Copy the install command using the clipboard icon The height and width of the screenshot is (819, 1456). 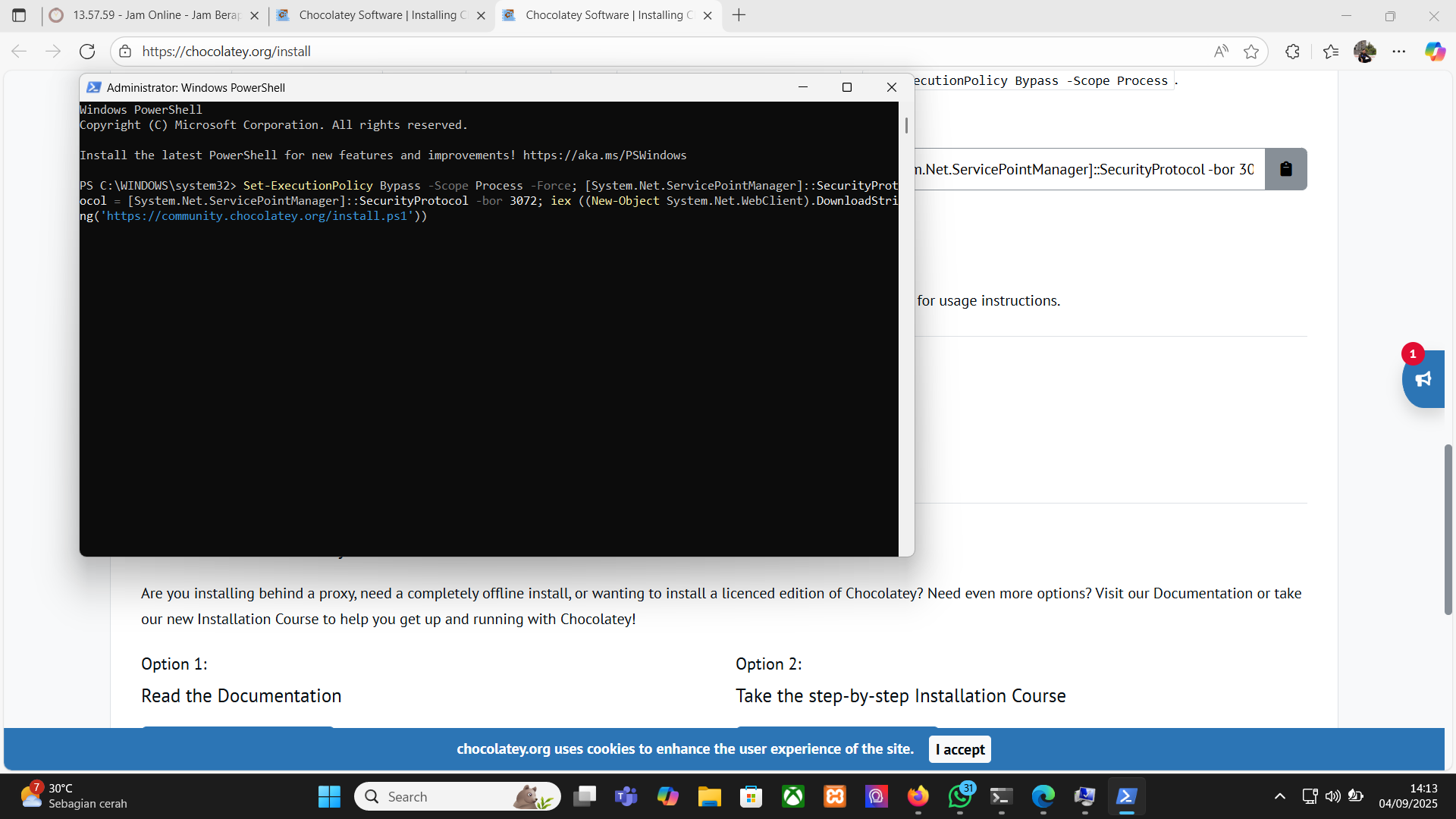pyautogui.click(x=1285, y=169)
